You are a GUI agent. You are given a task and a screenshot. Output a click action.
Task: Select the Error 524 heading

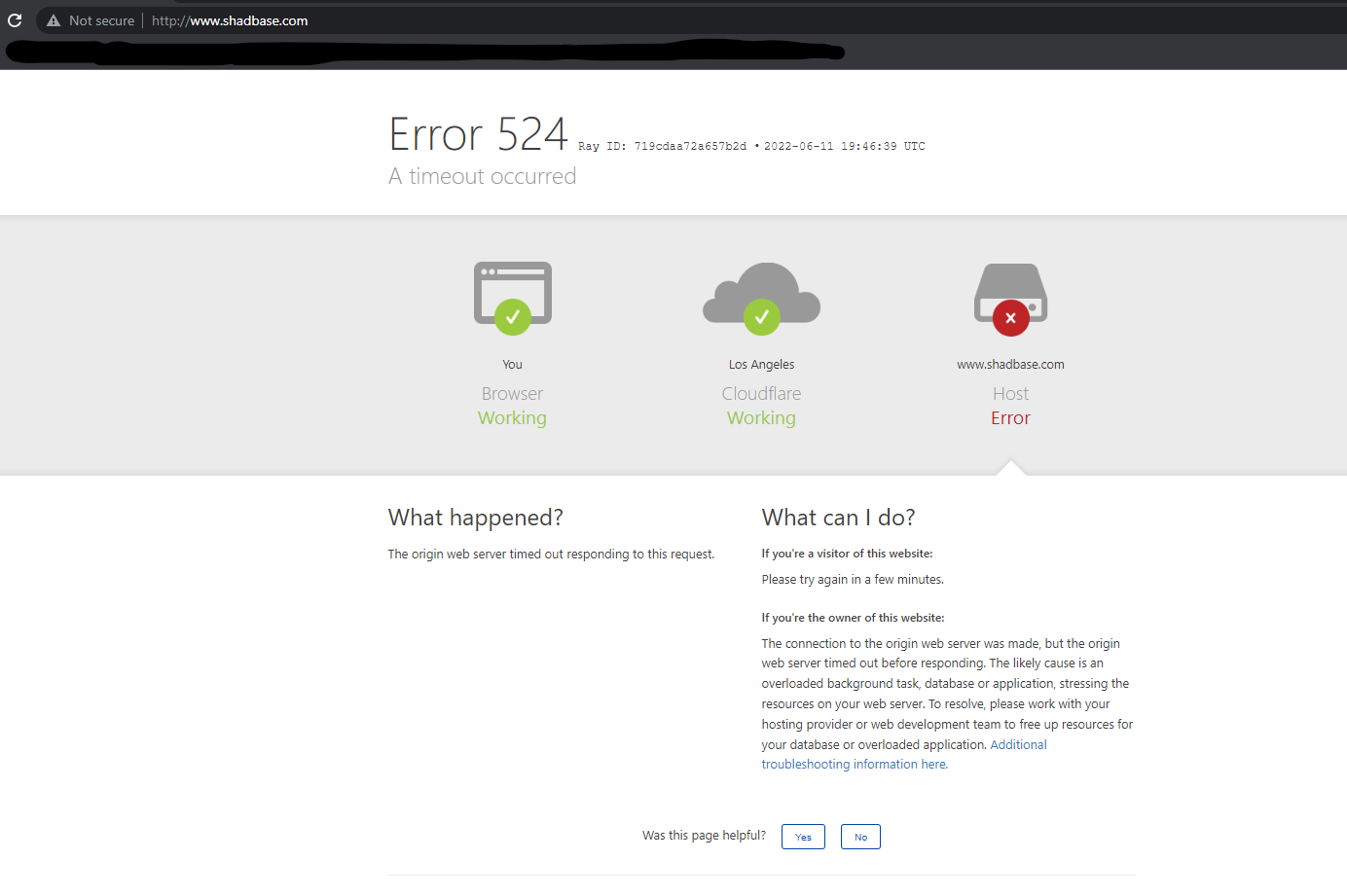coord(478,134)
